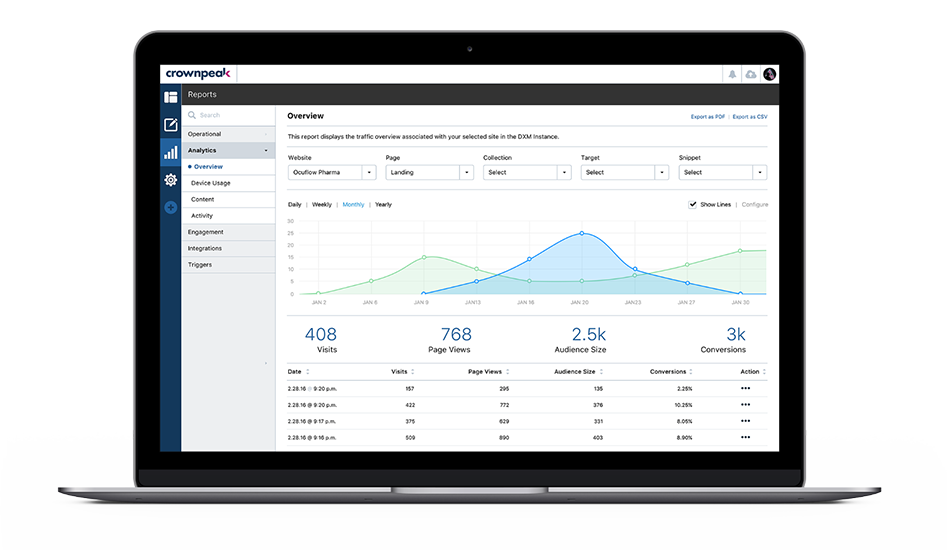Screen dimensions: 947x550
Task: Collapse the Analytics section in sidebar
Action: pos(266,150)
